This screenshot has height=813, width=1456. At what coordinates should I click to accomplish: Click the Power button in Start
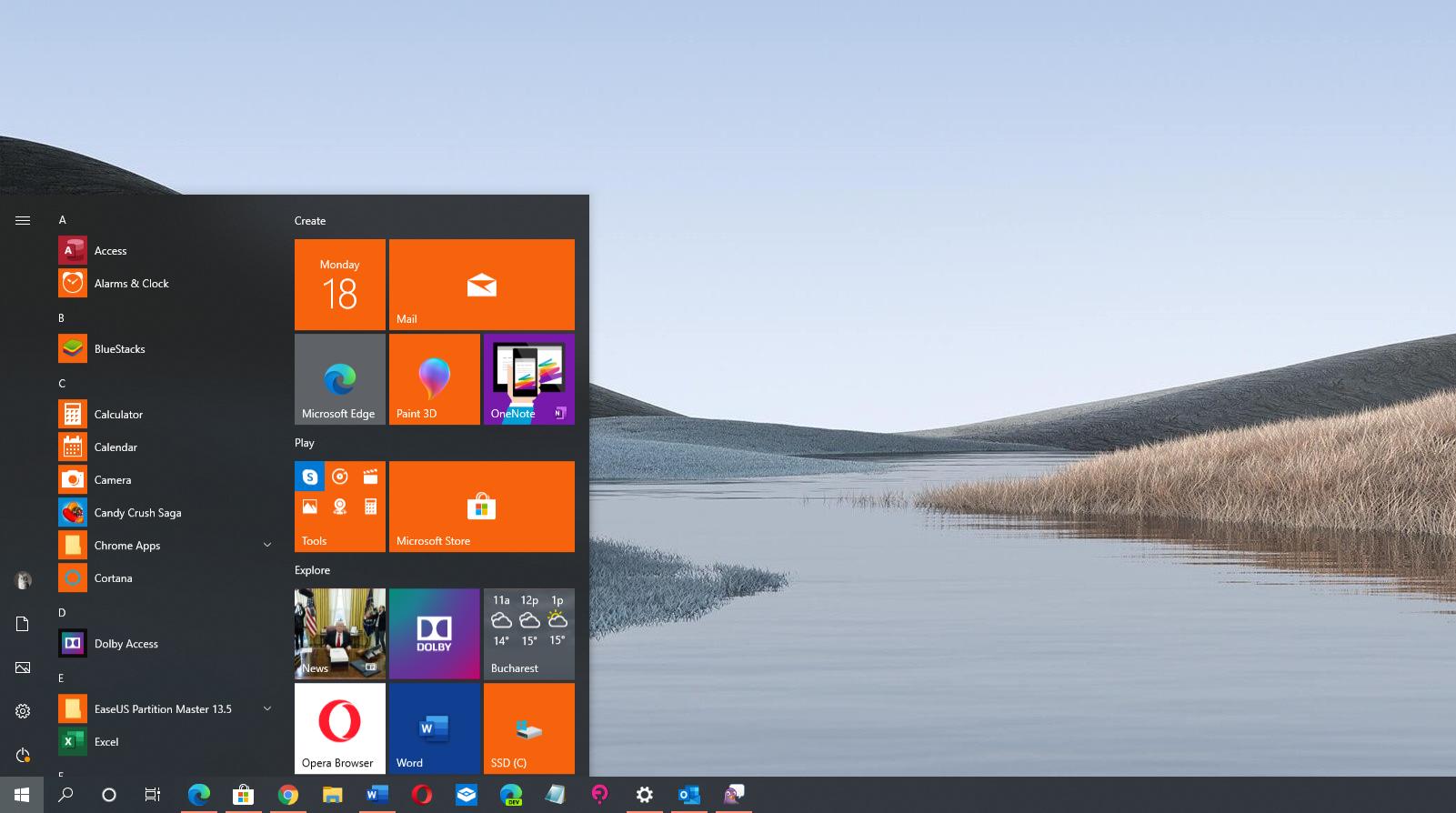point(23,755)
